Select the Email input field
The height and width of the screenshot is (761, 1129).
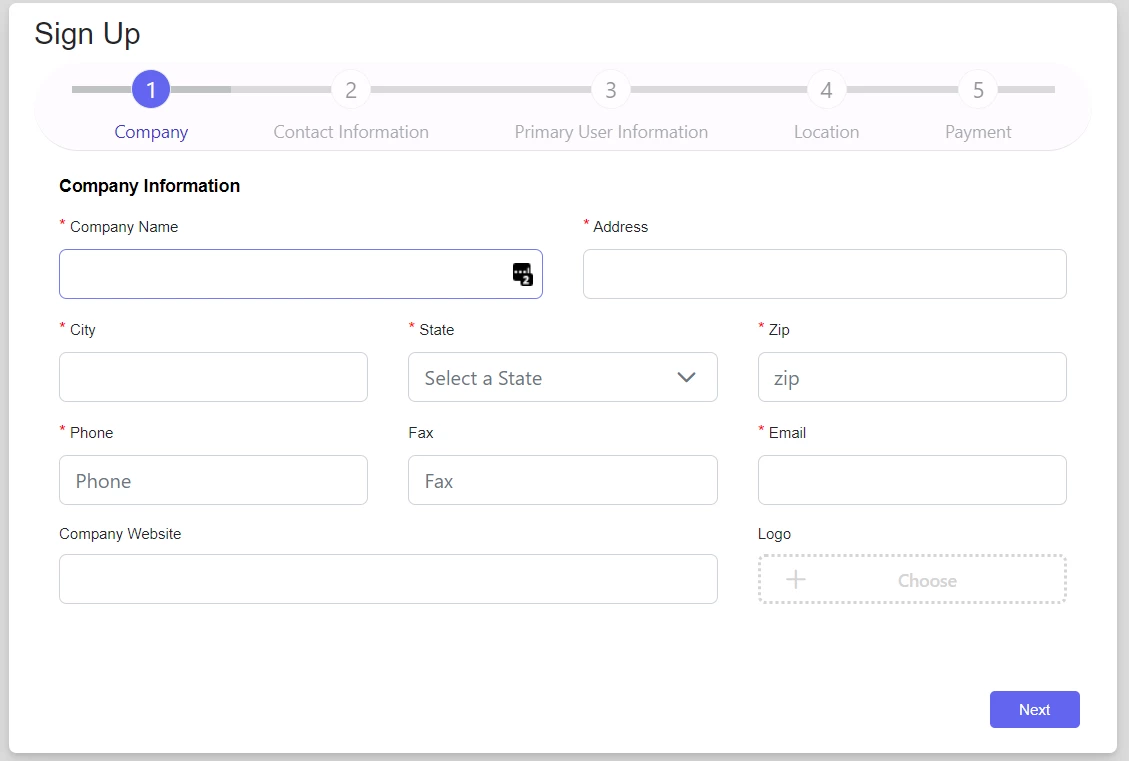point(911,480)
